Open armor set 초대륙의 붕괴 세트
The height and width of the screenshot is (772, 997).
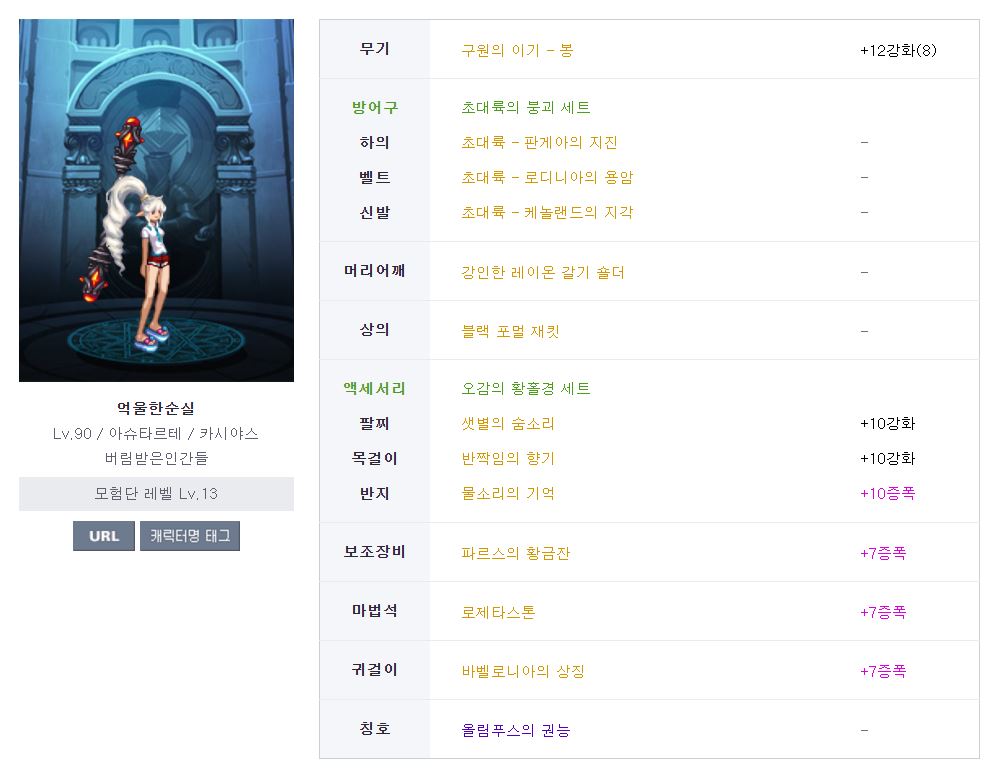[x=525, y=107]
